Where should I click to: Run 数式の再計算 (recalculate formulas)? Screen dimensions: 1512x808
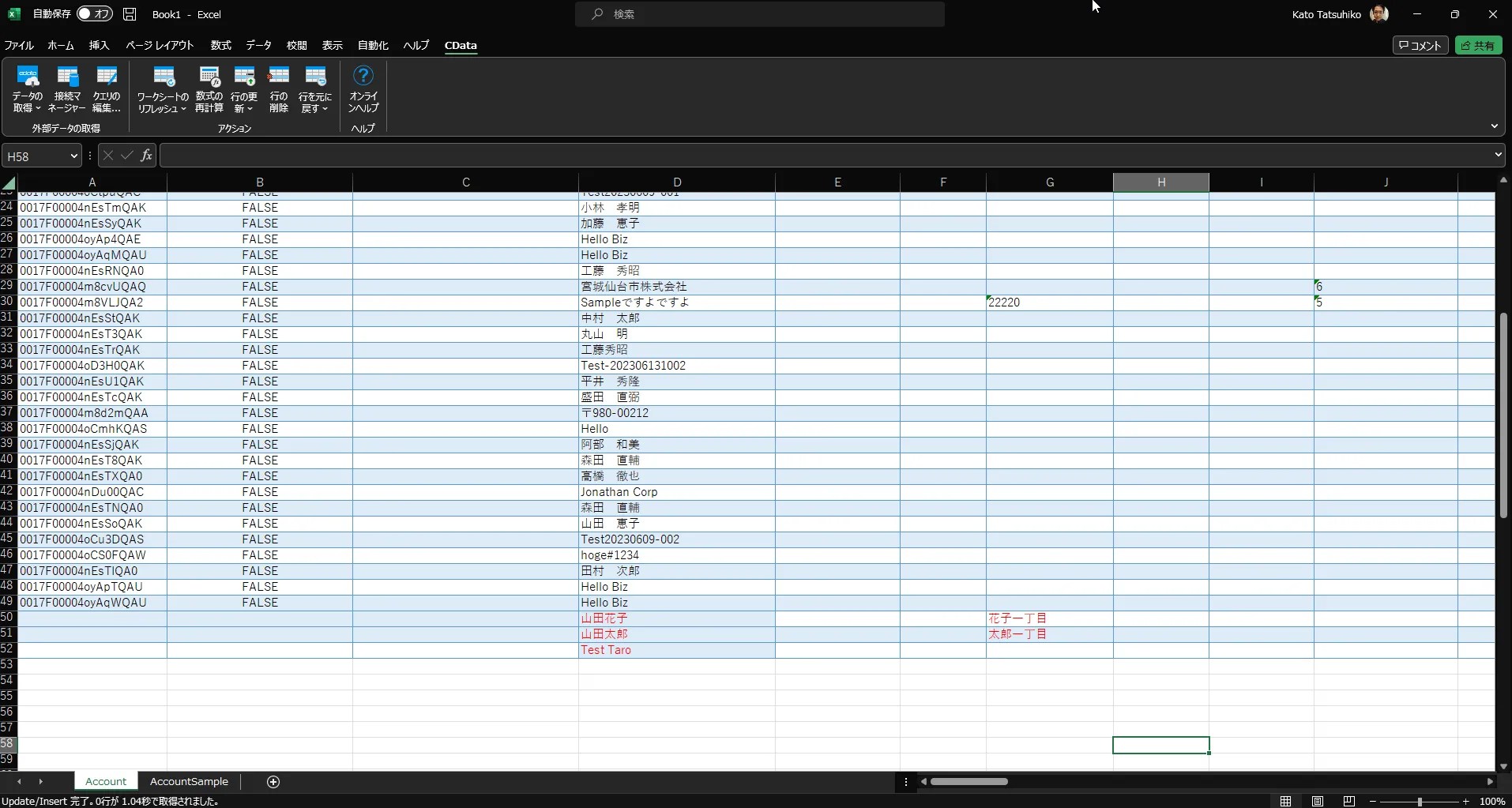tap(209, 87)
